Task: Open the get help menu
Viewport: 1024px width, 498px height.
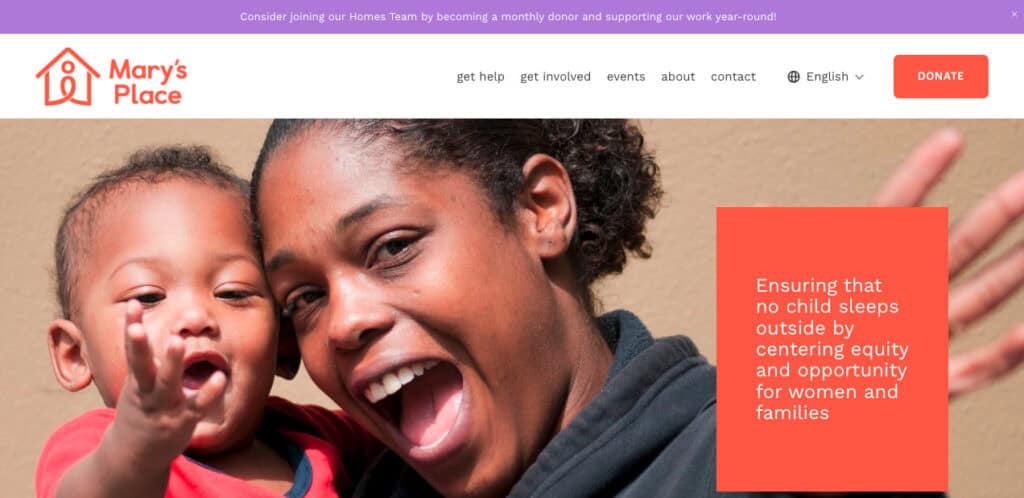Action: point(480,77)
